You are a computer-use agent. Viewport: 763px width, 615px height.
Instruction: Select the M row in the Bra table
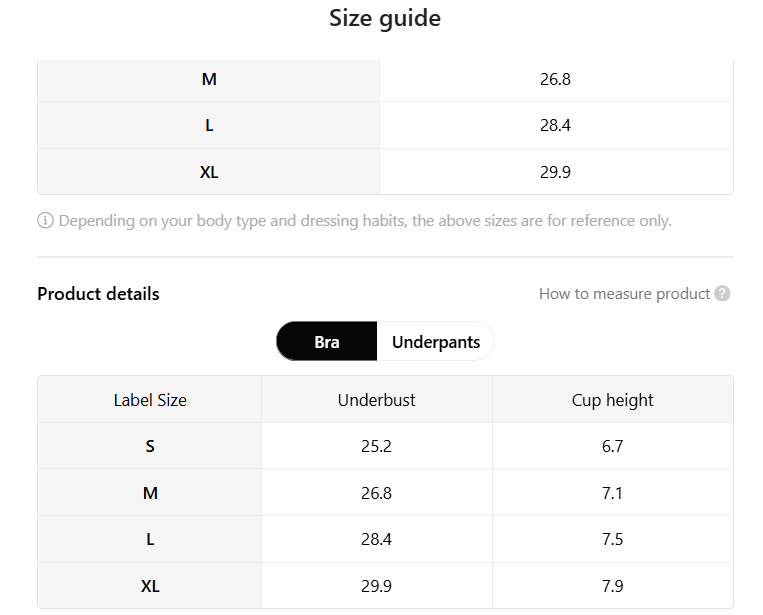point(385,492)
